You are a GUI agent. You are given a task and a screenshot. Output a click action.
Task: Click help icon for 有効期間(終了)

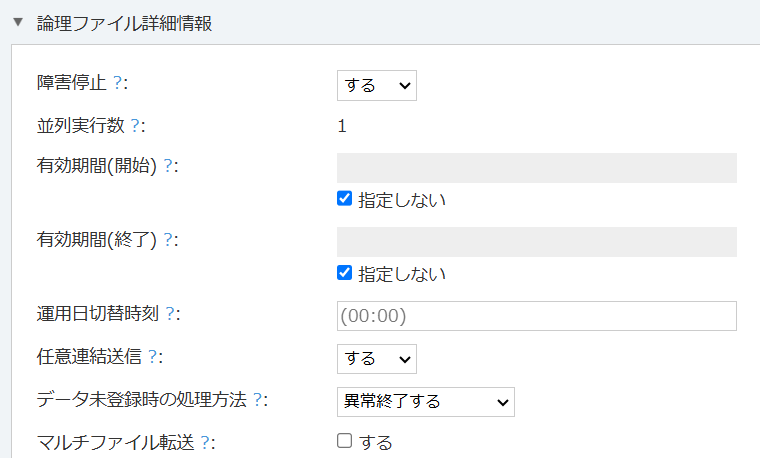168,239
